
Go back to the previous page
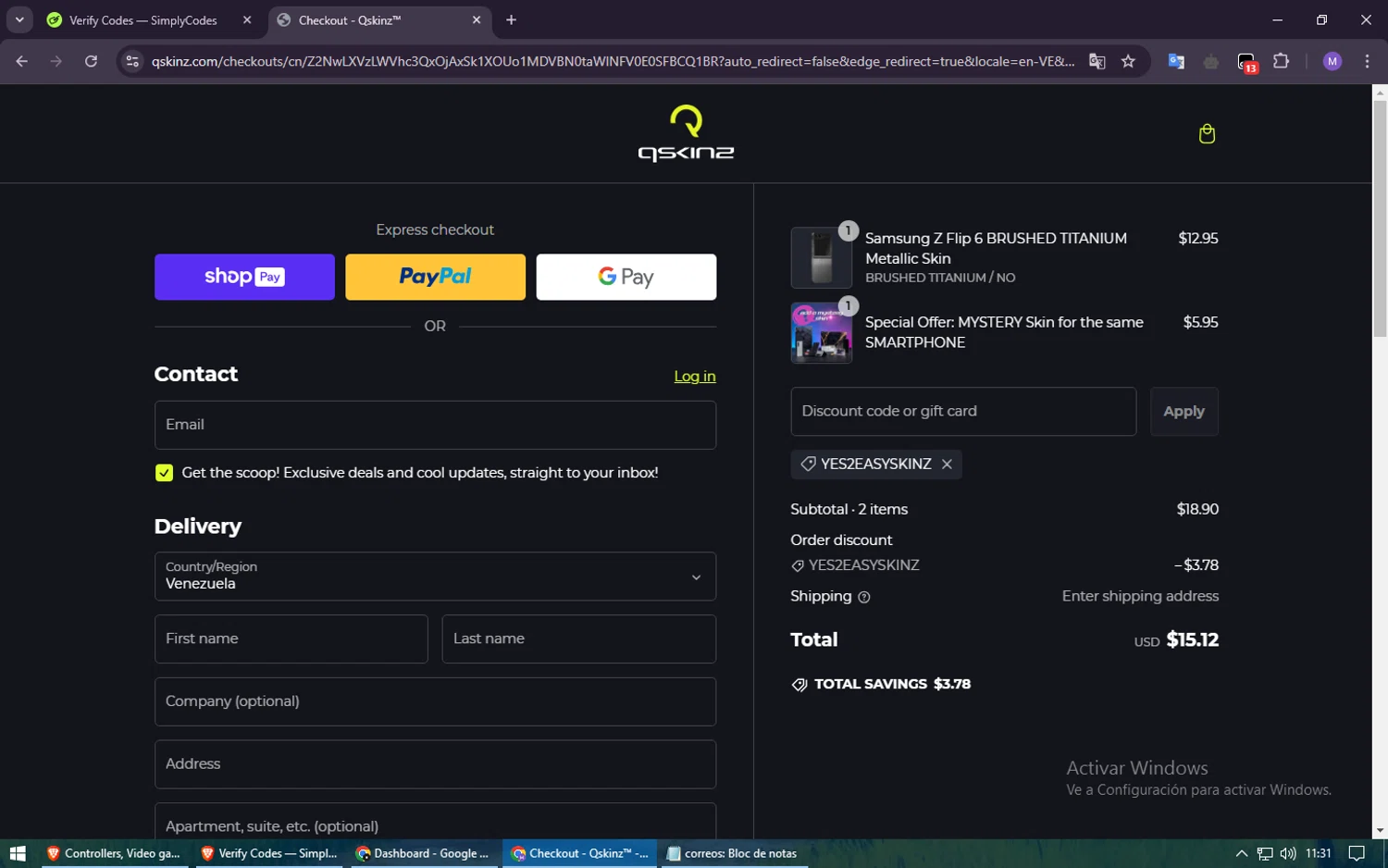click(x=21, y=61)
